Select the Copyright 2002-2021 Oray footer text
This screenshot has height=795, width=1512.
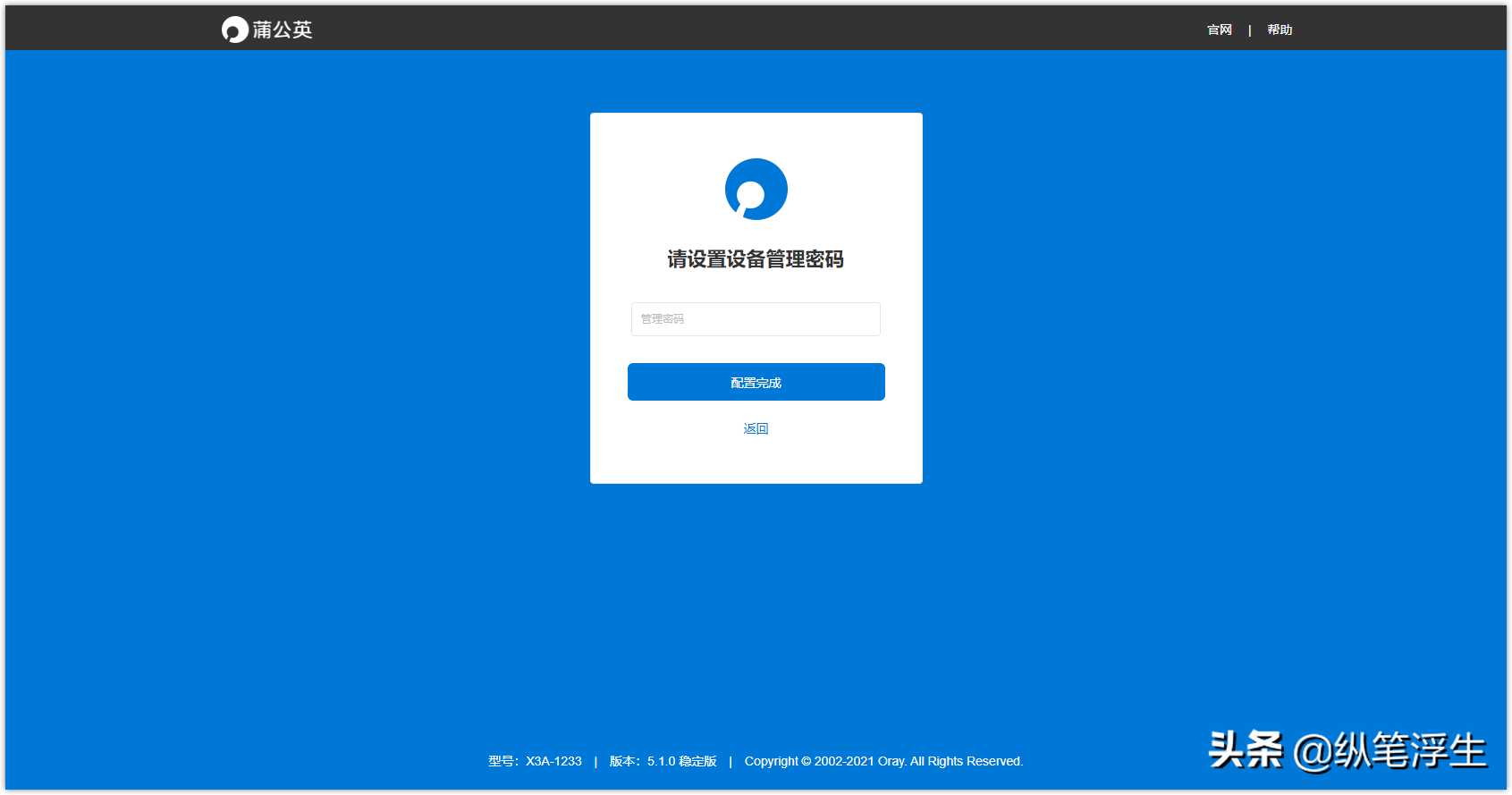tap(883, 761)
